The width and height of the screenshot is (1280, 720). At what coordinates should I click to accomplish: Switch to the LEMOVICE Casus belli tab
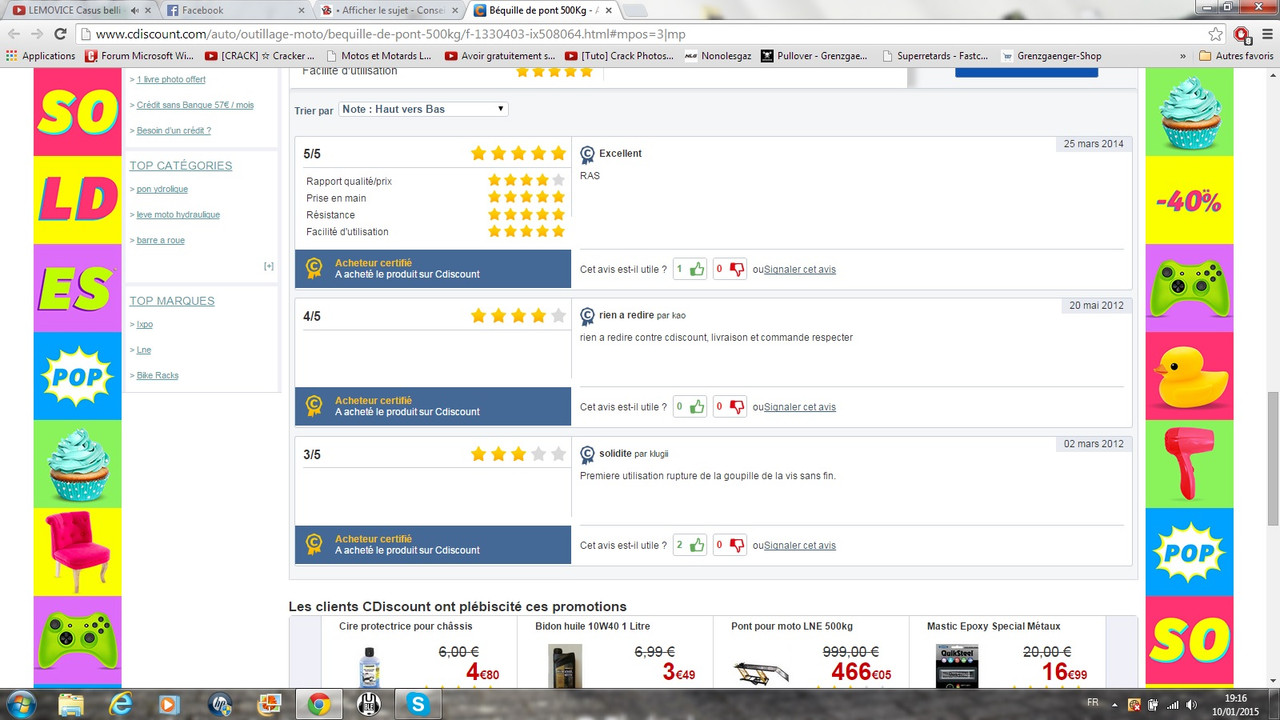[81, 10]
